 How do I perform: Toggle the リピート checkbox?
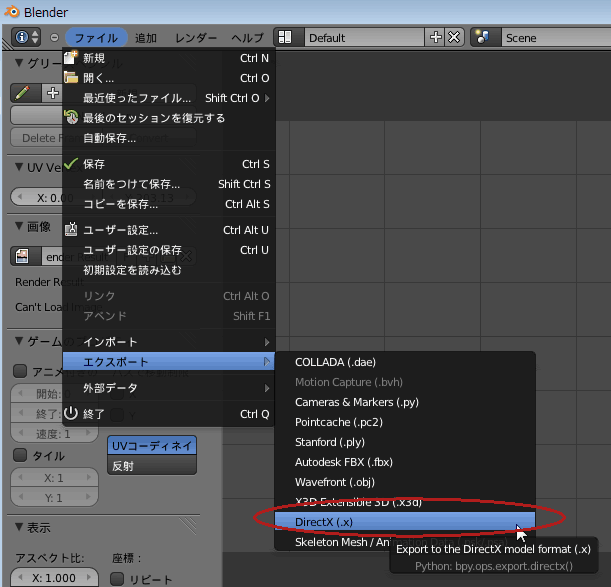point(117,579)
